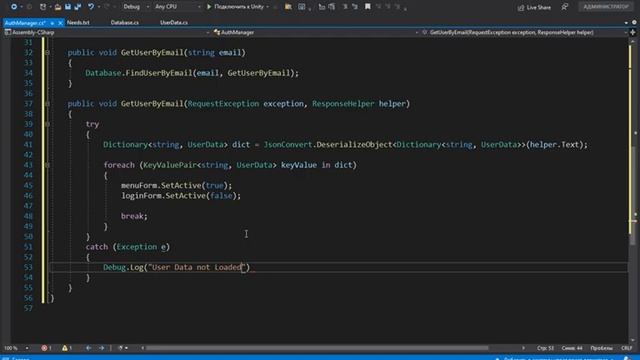The width and height of the screenshot is (640, 360).
Task: Start debugging with the green play arrow
Action: (x=209, y=7)
